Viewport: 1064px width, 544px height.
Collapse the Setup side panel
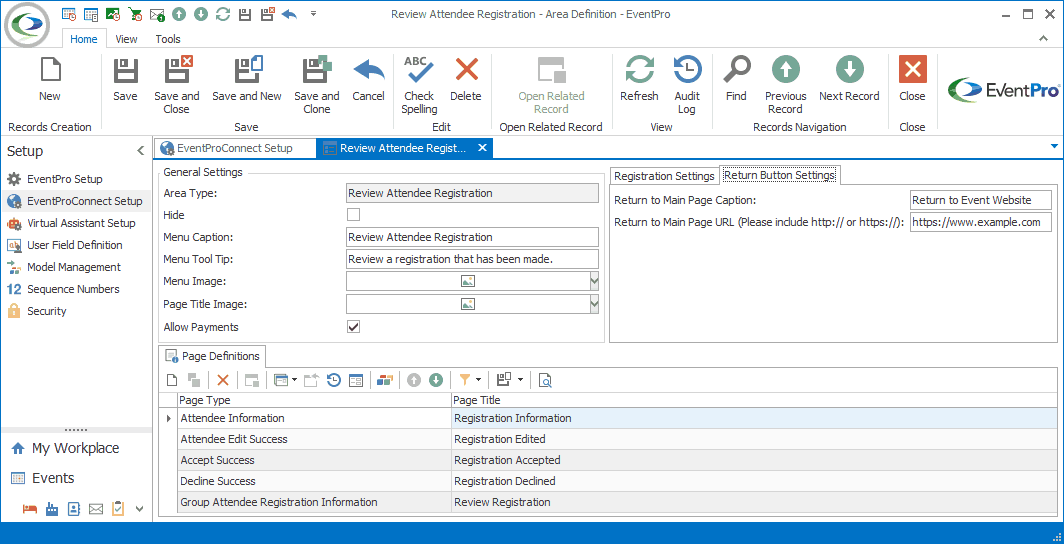point(140,151)
